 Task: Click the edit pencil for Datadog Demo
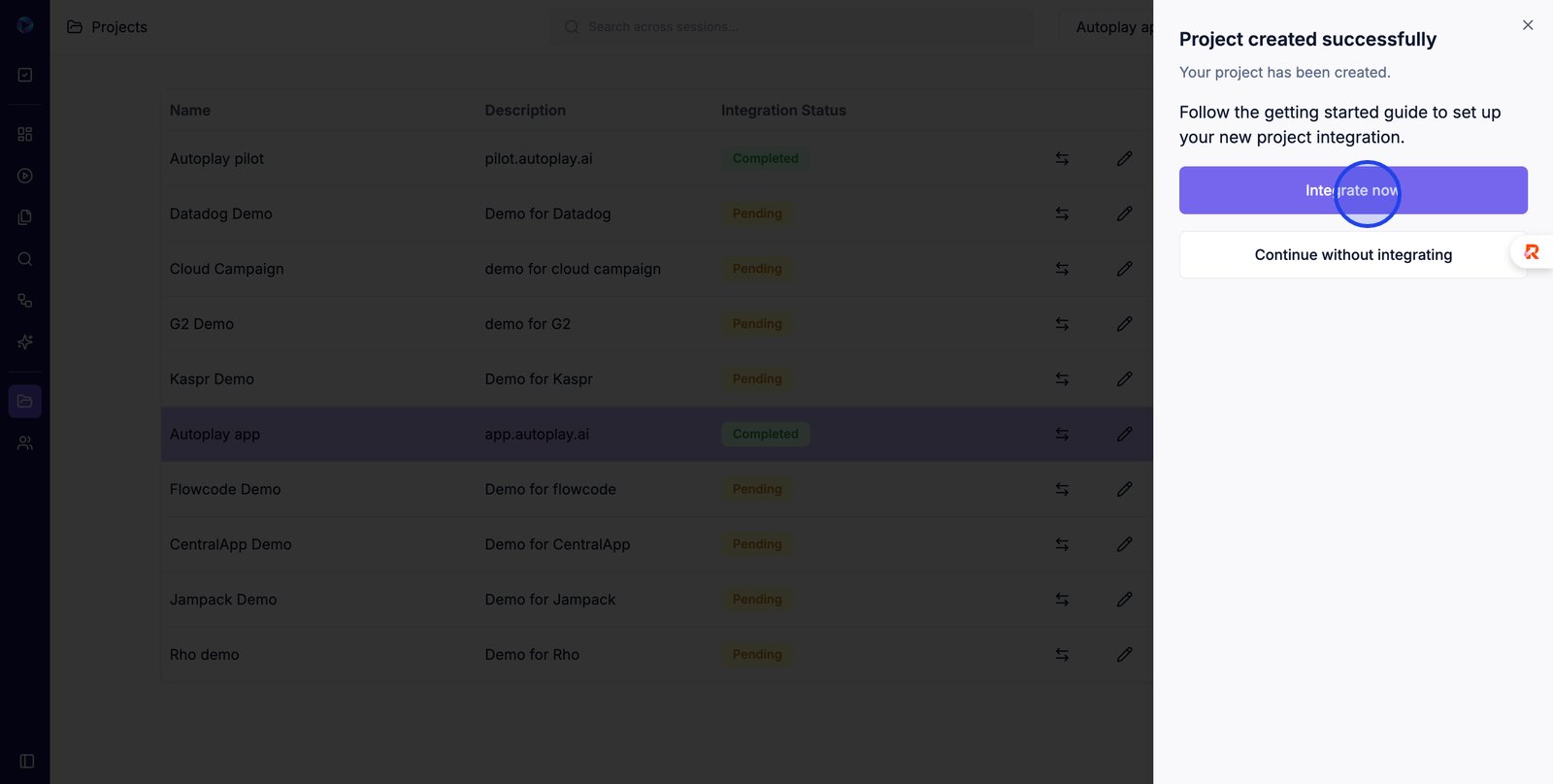[x=1124, y=213]
